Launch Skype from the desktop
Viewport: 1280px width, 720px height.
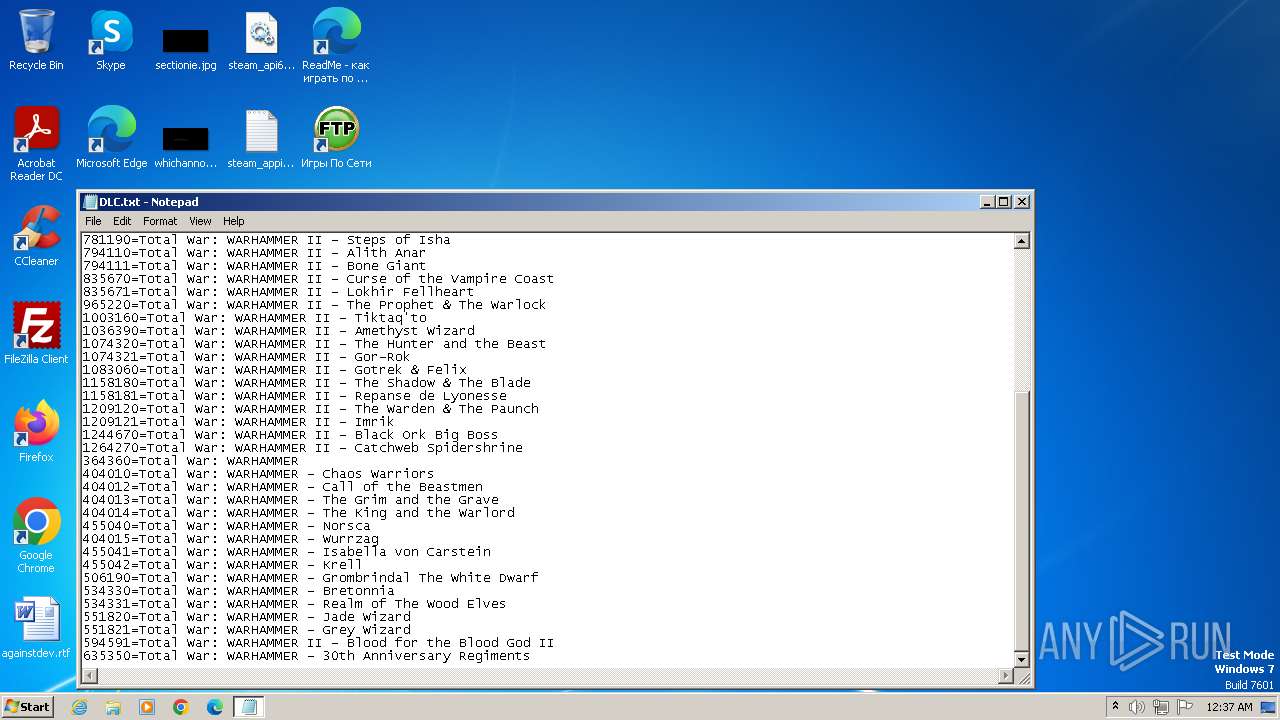coord(111,40)
